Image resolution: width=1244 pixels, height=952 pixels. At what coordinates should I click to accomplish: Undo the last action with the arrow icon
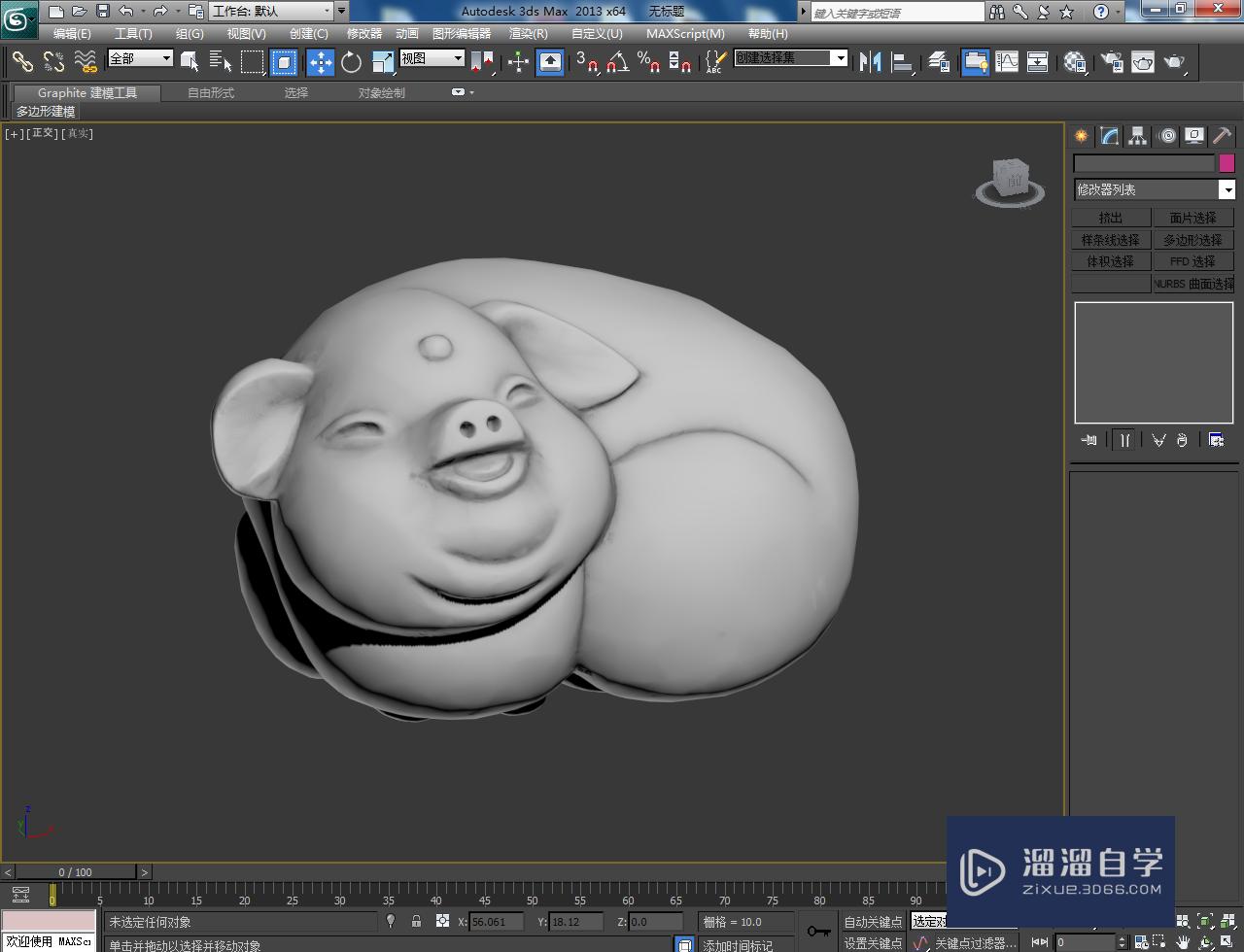click(125, 12)
